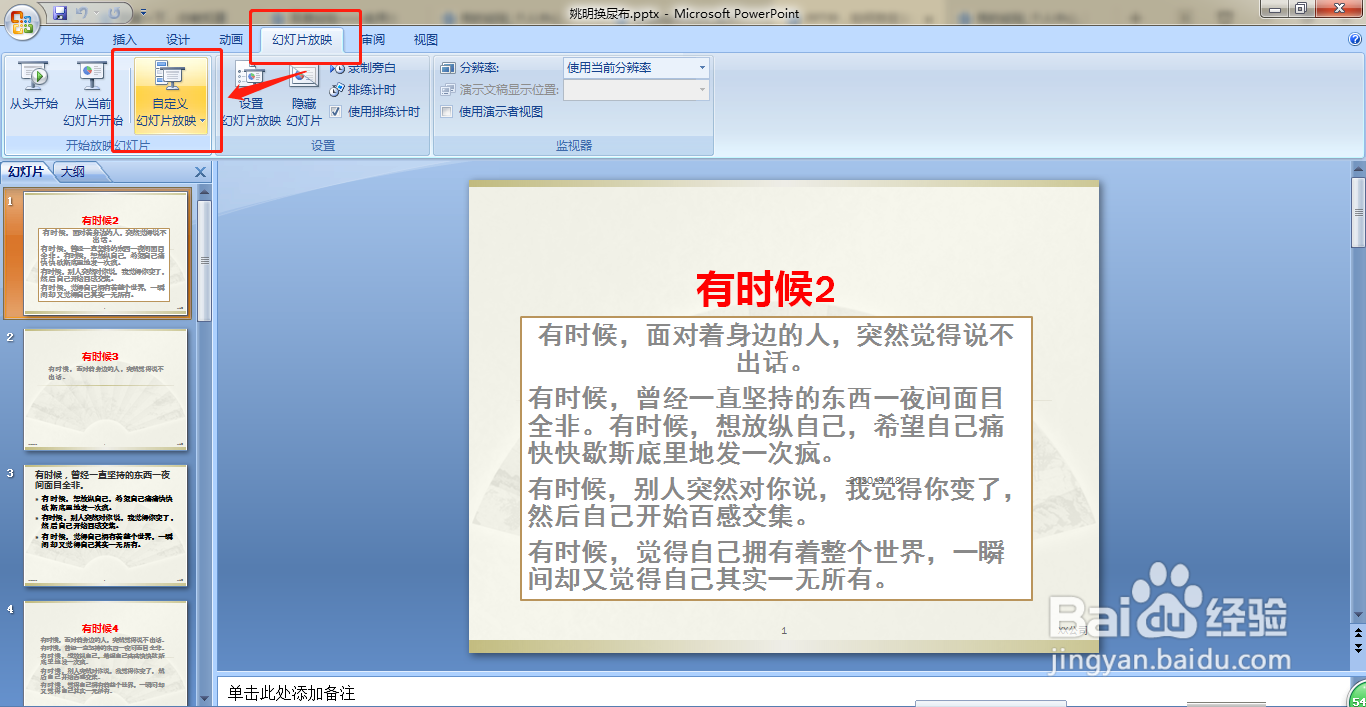Uncheck 使用排练计时 use rehearsed timings

click(x=336, y=111)
